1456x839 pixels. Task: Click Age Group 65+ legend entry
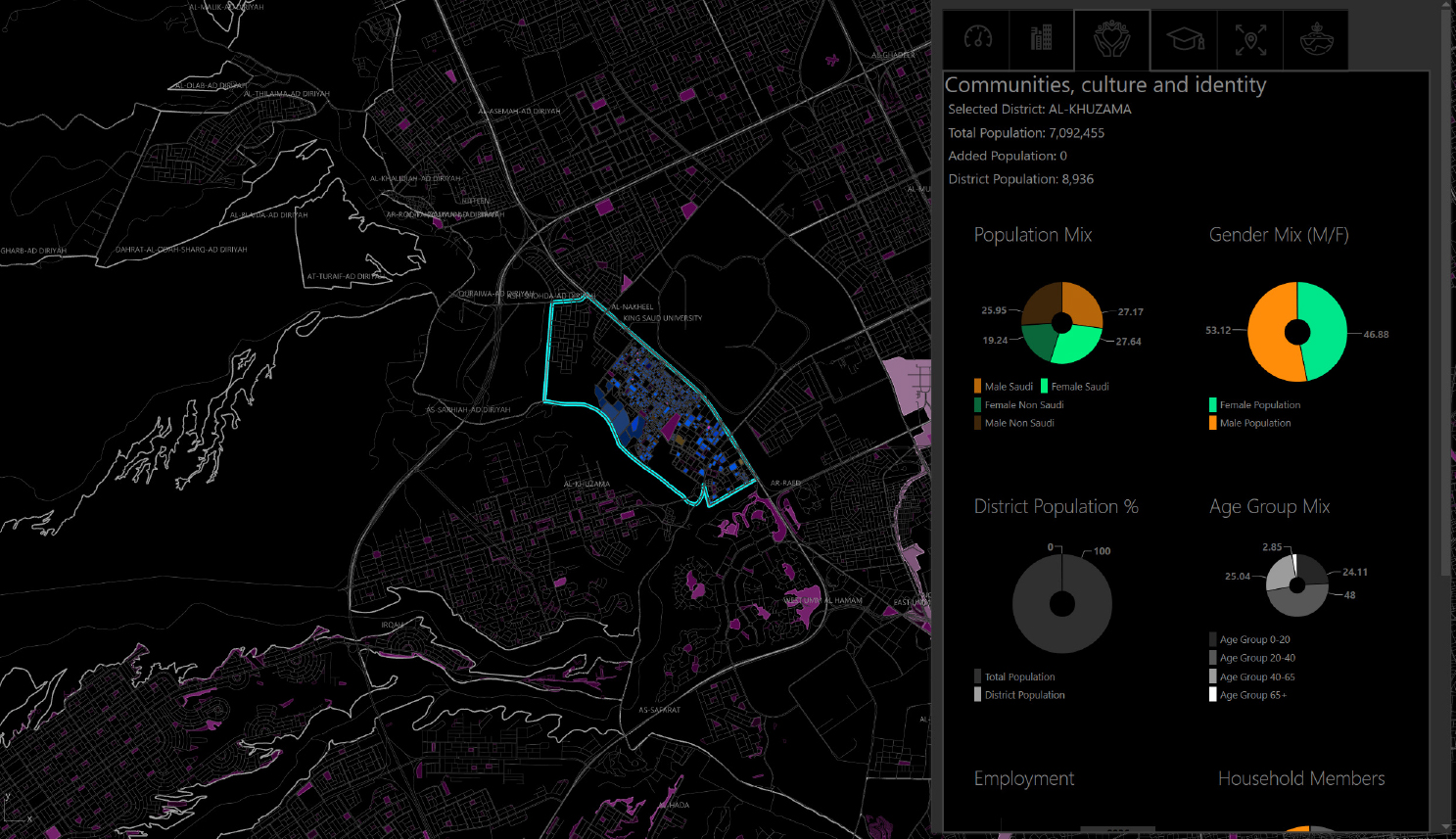tap(1247, 695)
